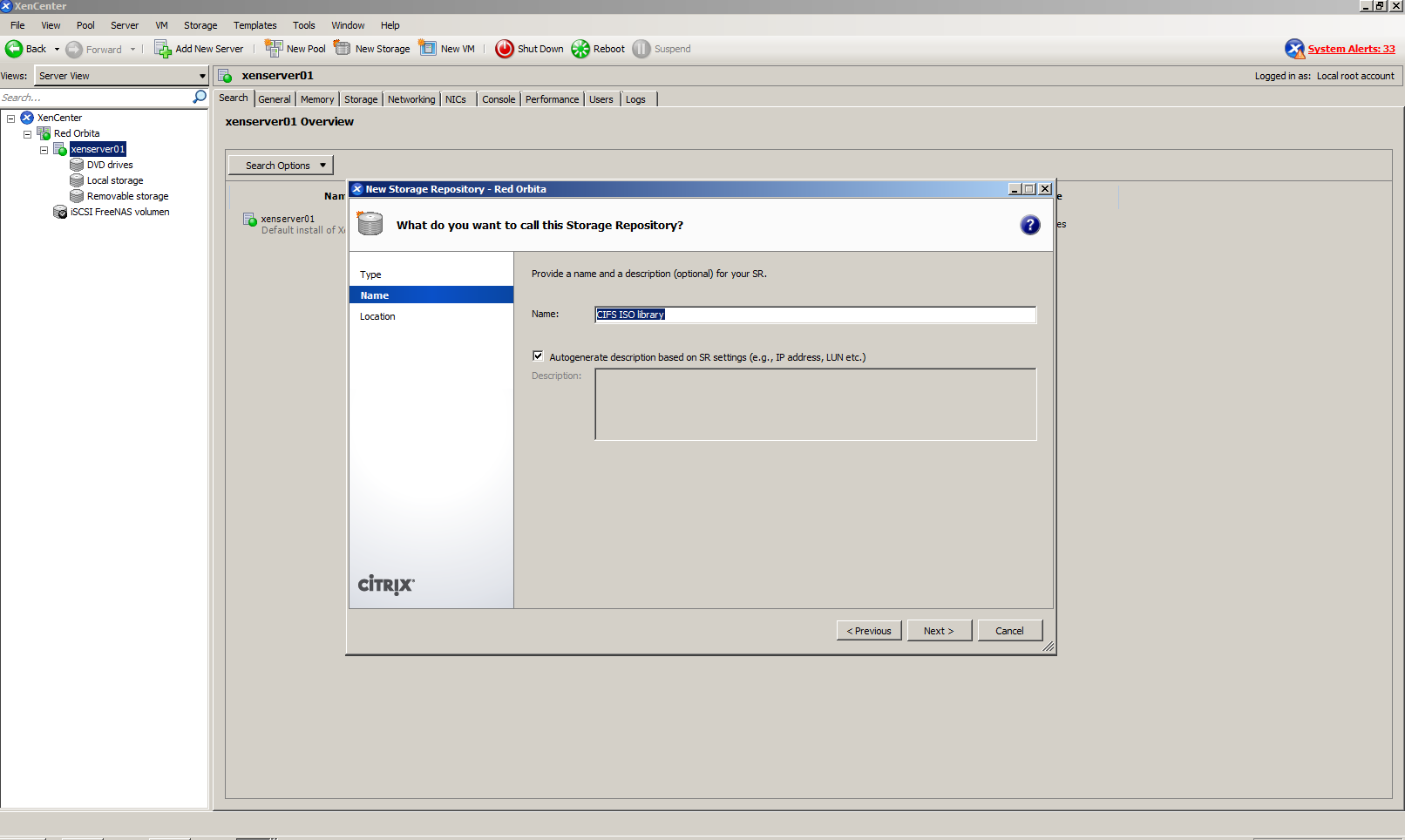The height and width of the screenshot is (840, 1405).
Task: Click the Name input field
Action: [x=815, y=315]
